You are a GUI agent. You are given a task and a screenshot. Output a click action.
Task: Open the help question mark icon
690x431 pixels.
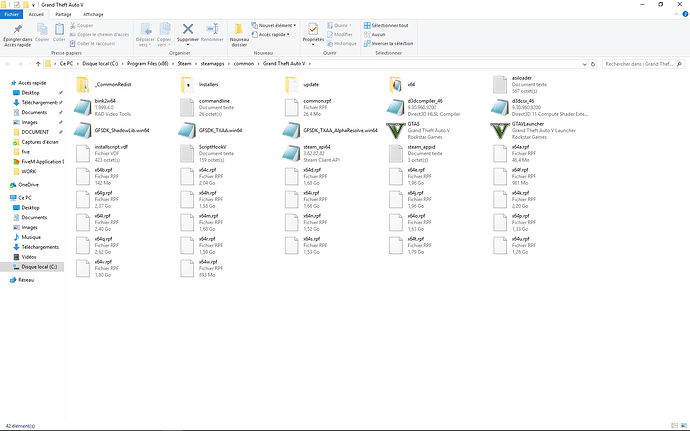click(x=685, y=15)
